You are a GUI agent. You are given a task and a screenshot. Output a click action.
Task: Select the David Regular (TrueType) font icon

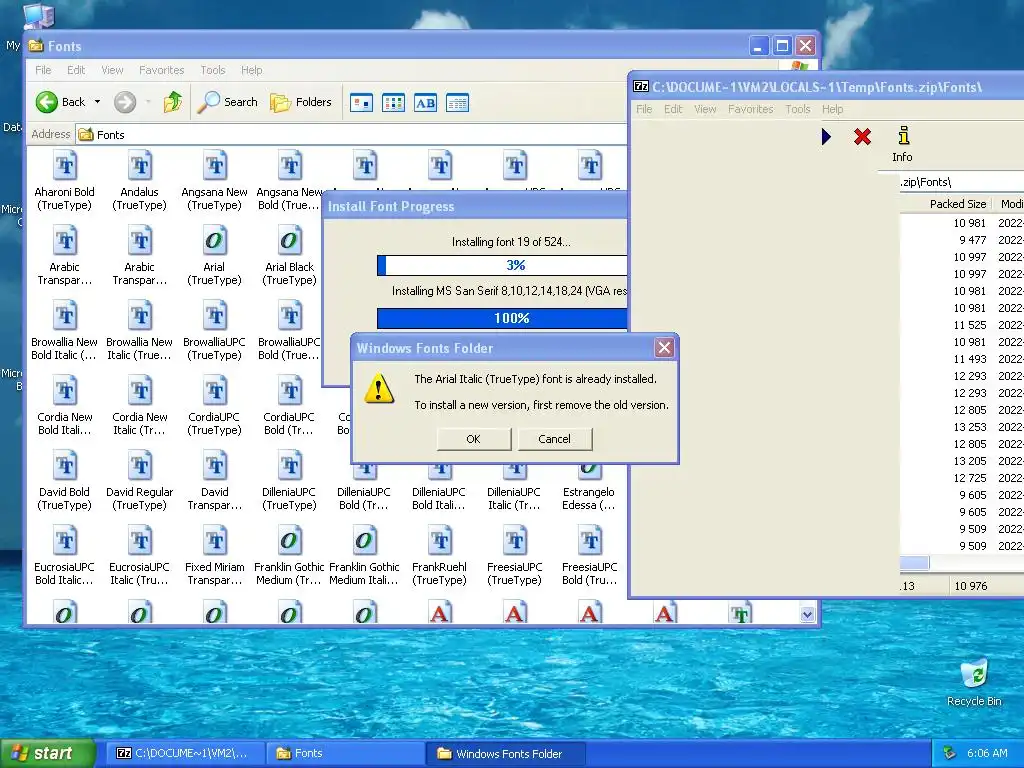click(140, 480)
